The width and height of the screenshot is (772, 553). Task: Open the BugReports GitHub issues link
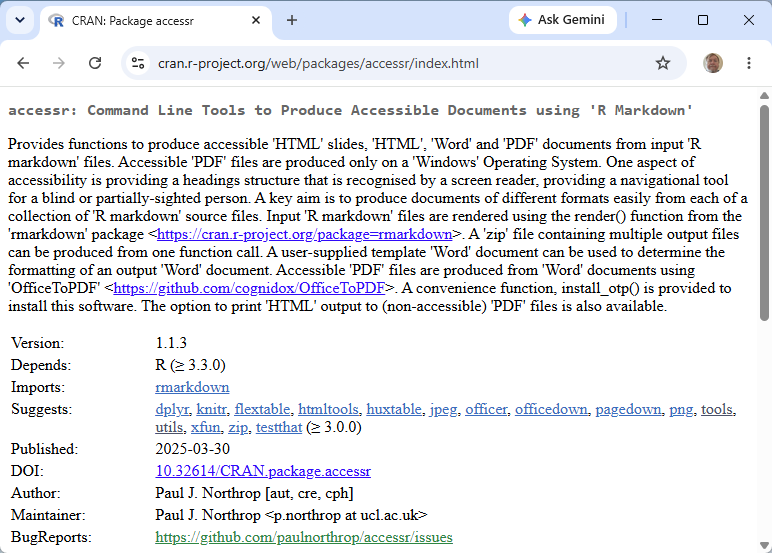point(304,537)
